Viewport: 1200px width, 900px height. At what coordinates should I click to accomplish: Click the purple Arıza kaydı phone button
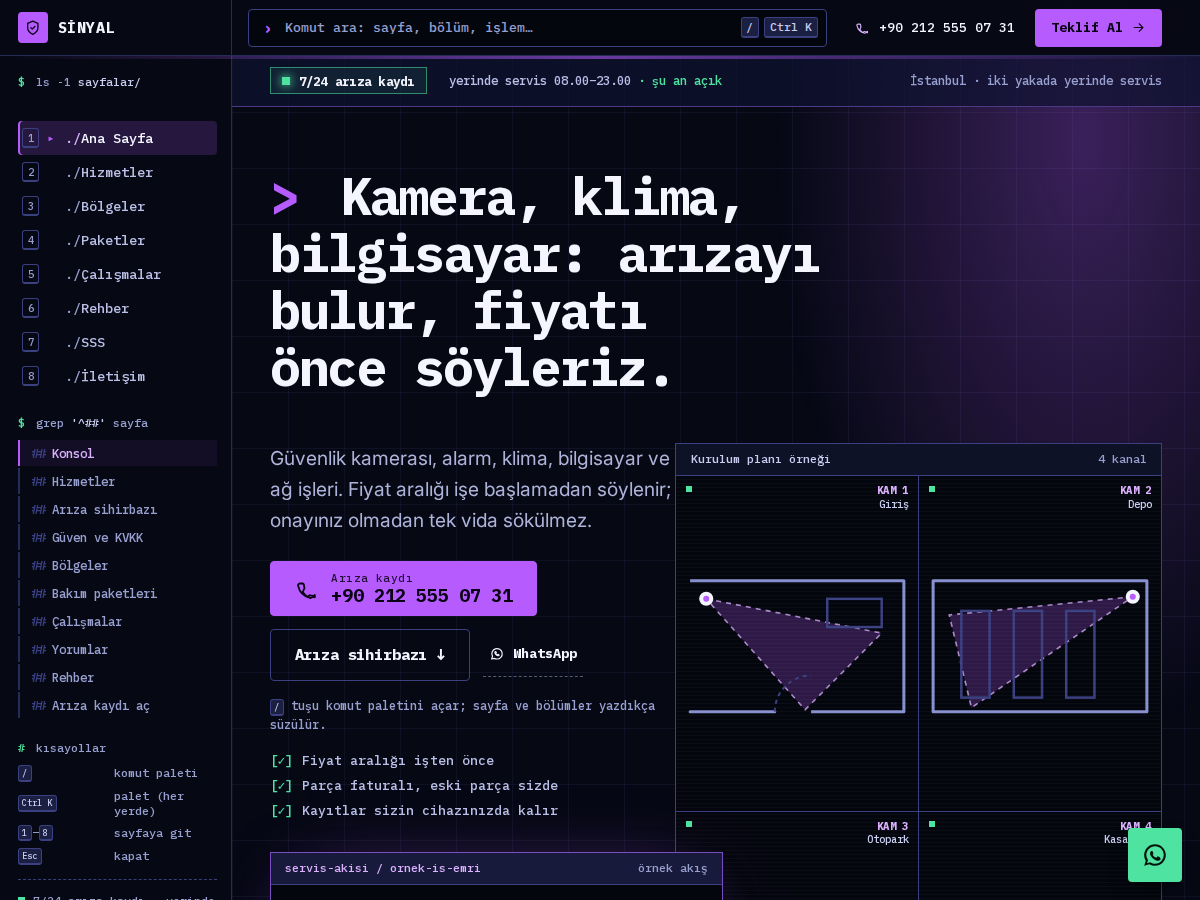[403, 588]
